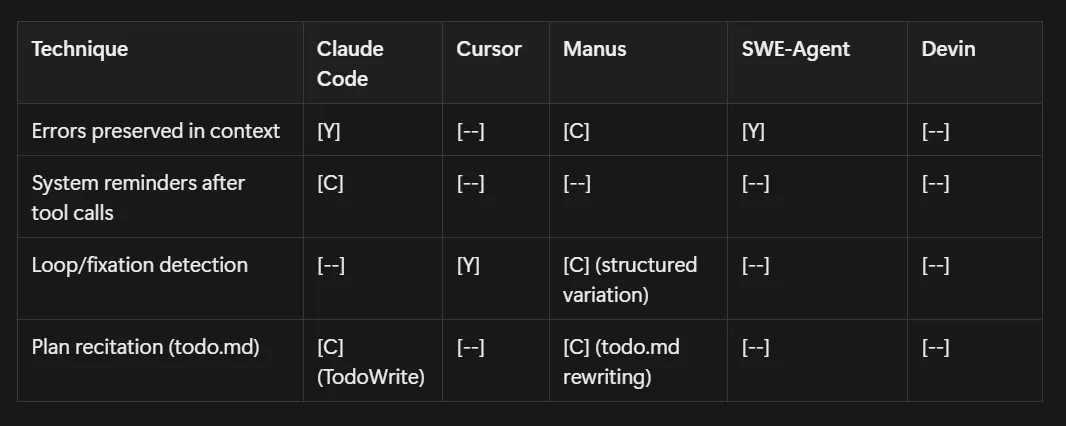Click the 'Loop/fixation detection' row label
Screen dimensions: 1066x426
pyautogui.click(x=140, y=265)
